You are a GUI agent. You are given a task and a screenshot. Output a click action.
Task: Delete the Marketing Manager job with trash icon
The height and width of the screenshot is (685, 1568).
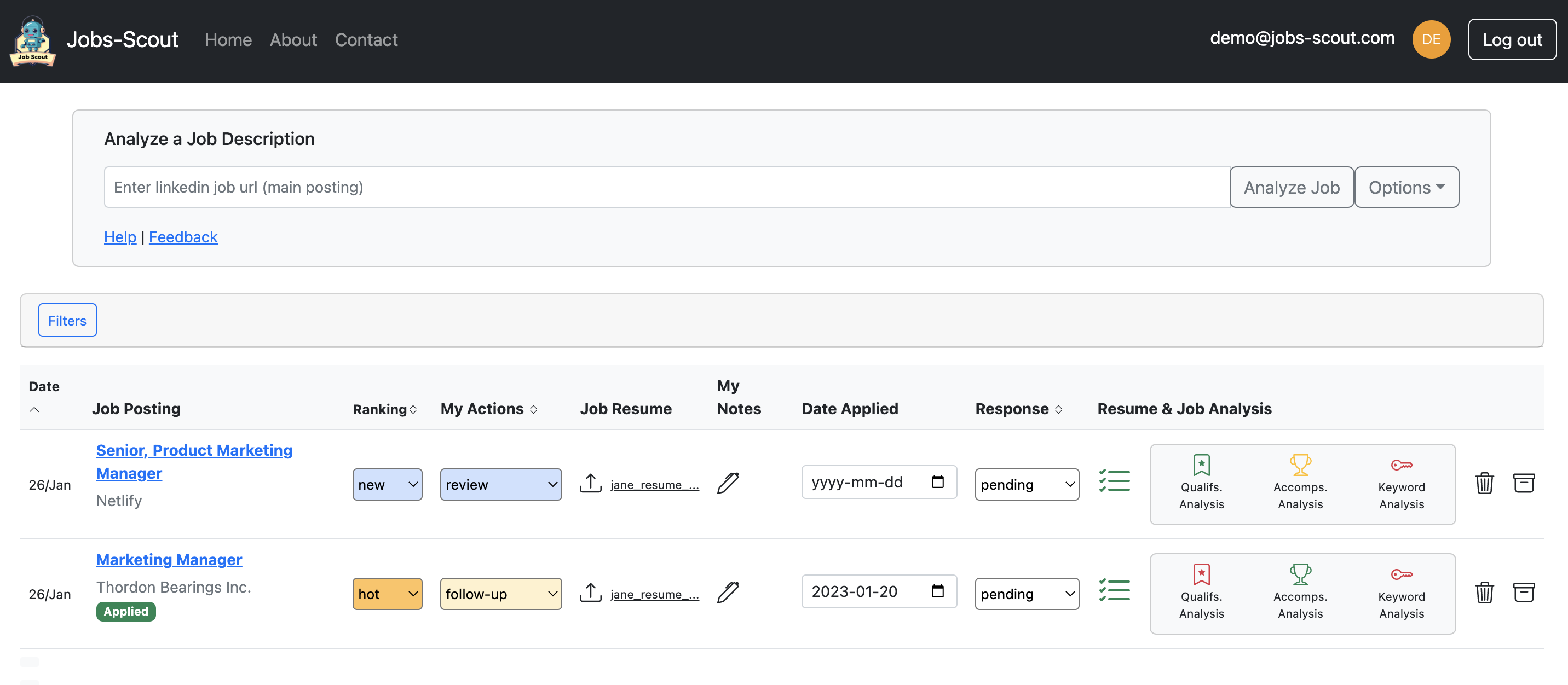[x=1484, y=593]
